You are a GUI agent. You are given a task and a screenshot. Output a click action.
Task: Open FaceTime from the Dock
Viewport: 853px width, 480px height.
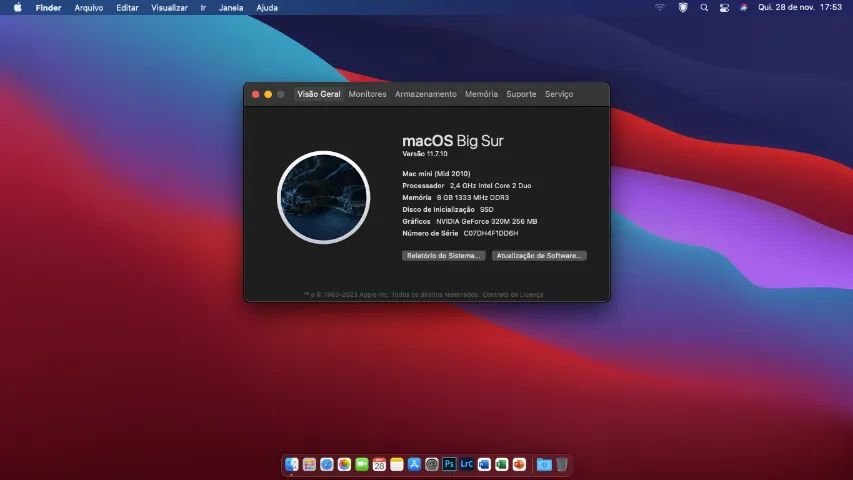point(362,464)
